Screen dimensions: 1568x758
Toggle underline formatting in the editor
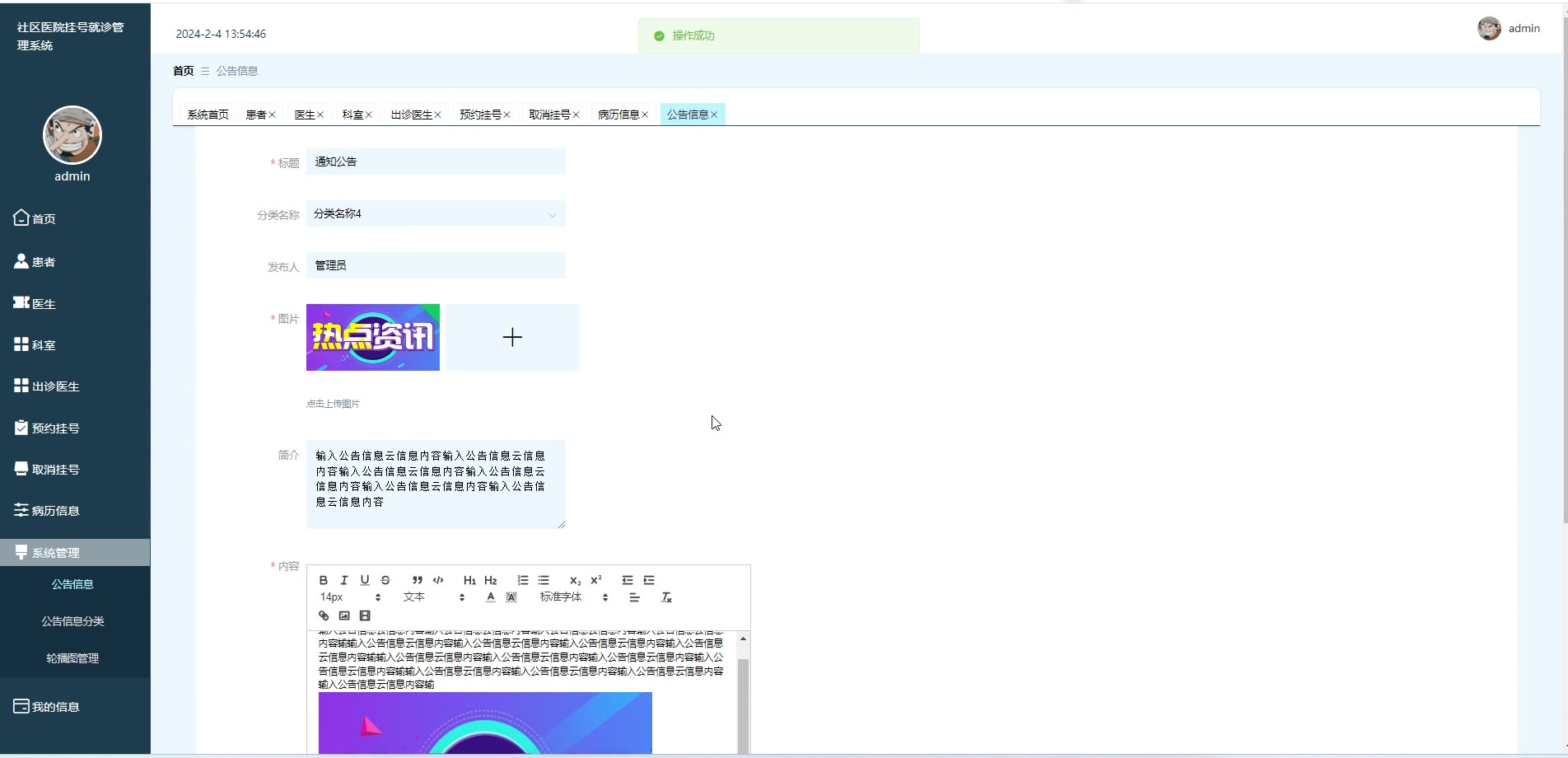(365, 580)
